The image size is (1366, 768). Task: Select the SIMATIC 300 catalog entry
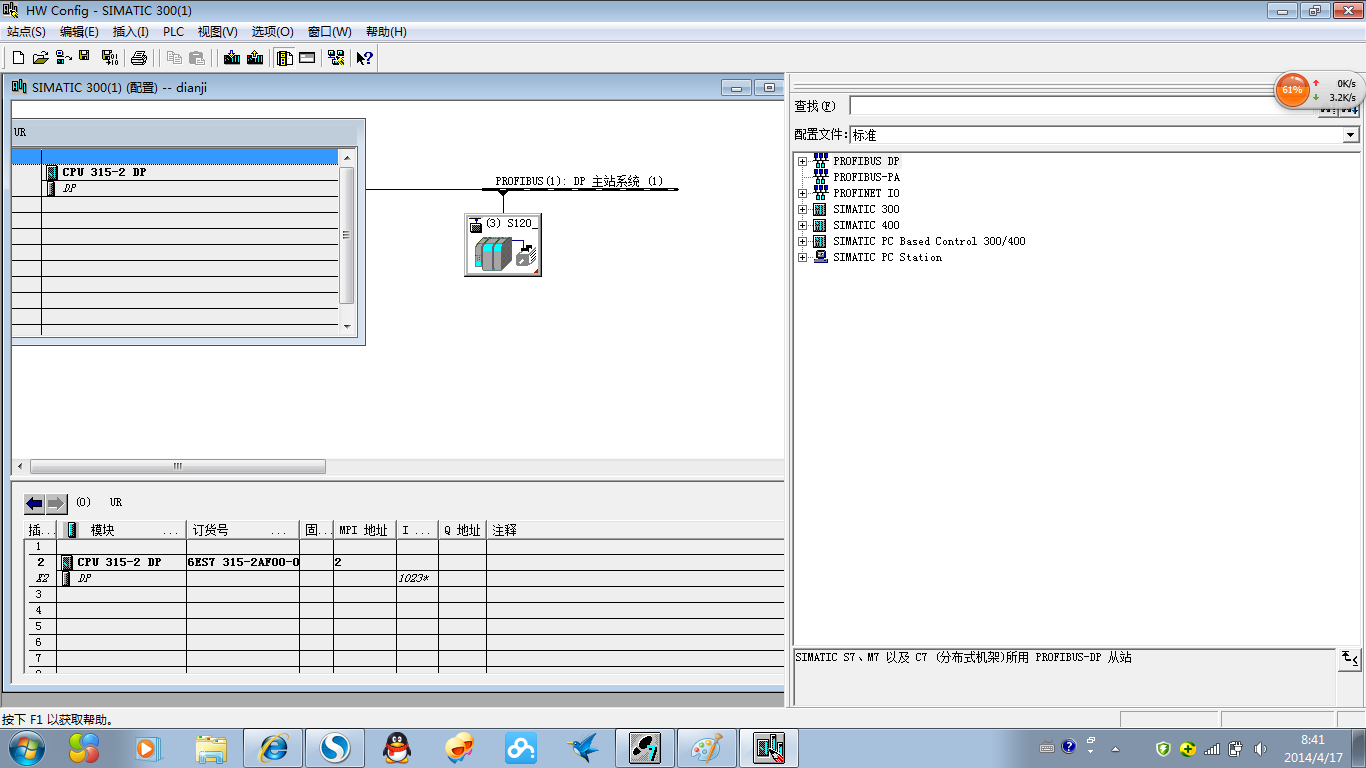tap(866, 209)
